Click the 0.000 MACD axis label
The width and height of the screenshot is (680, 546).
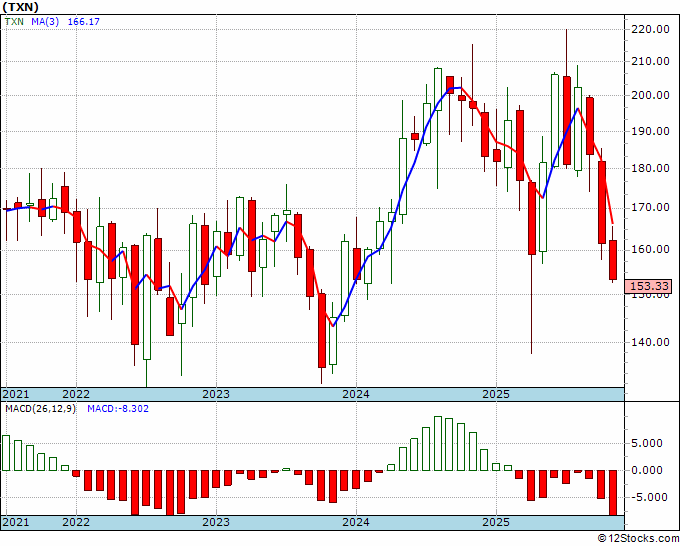pos(647,470)
